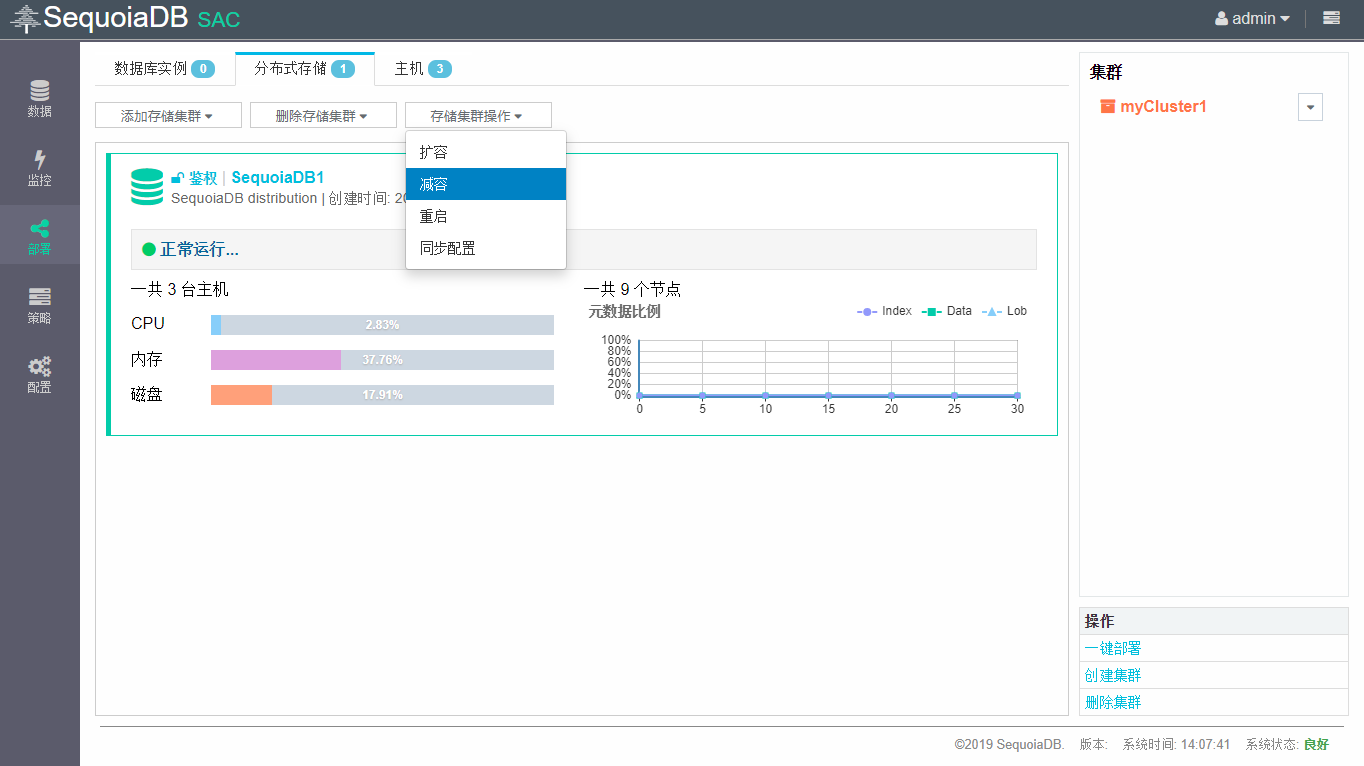This screenshot has height=766, width=1364.
Task: Click the SequoiaDB1 database stack icon
Action: [x=147, y=187]
